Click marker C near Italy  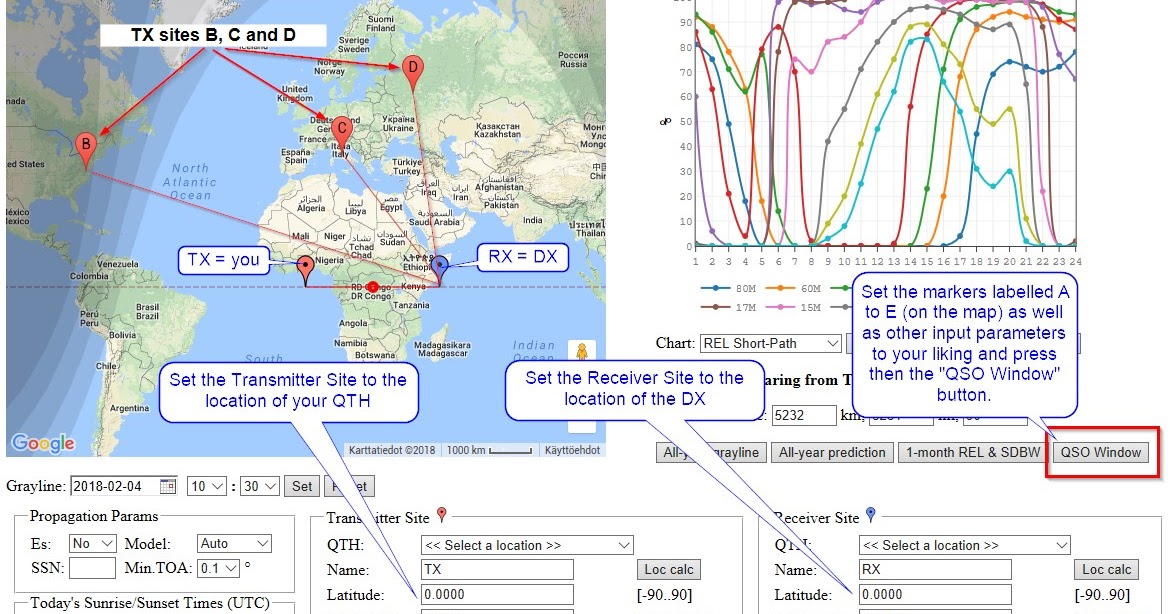(341, 128)
